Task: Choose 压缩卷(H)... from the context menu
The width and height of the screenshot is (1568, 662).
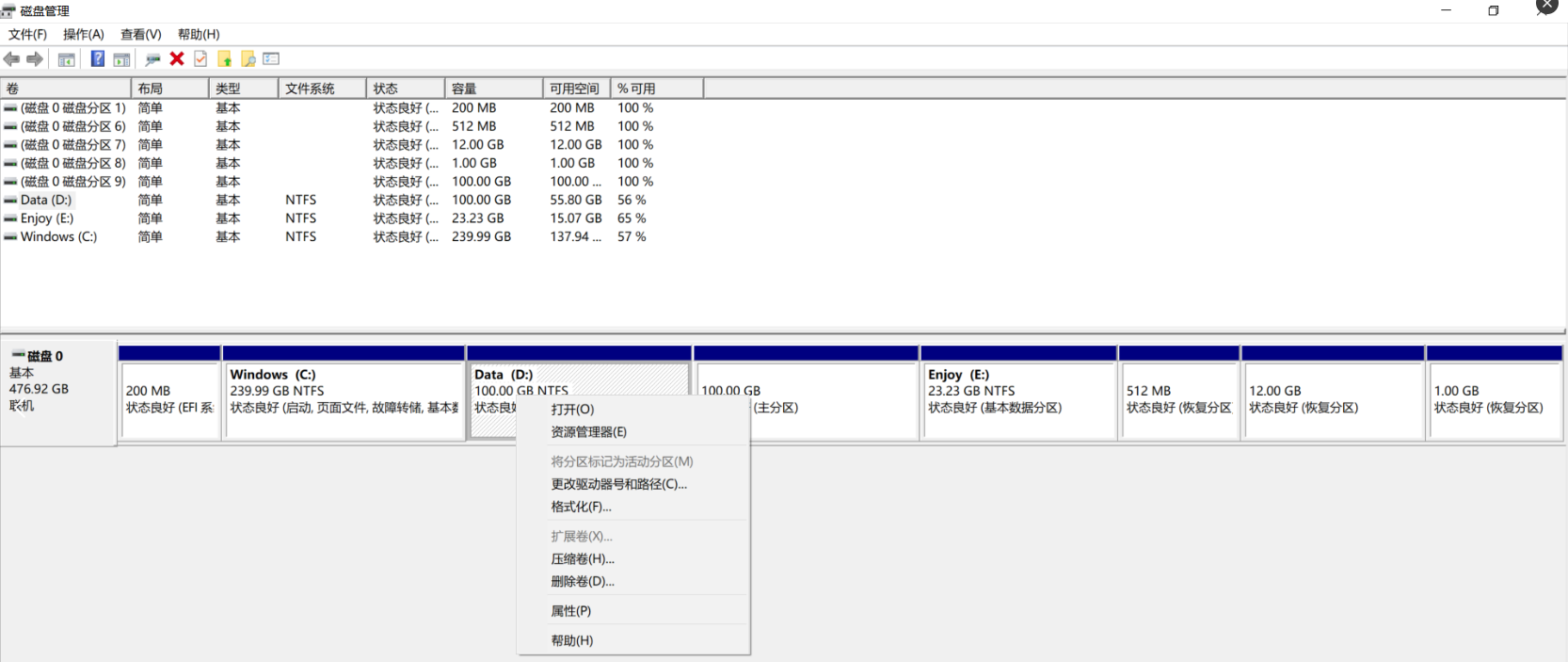Action: (582, 558)
